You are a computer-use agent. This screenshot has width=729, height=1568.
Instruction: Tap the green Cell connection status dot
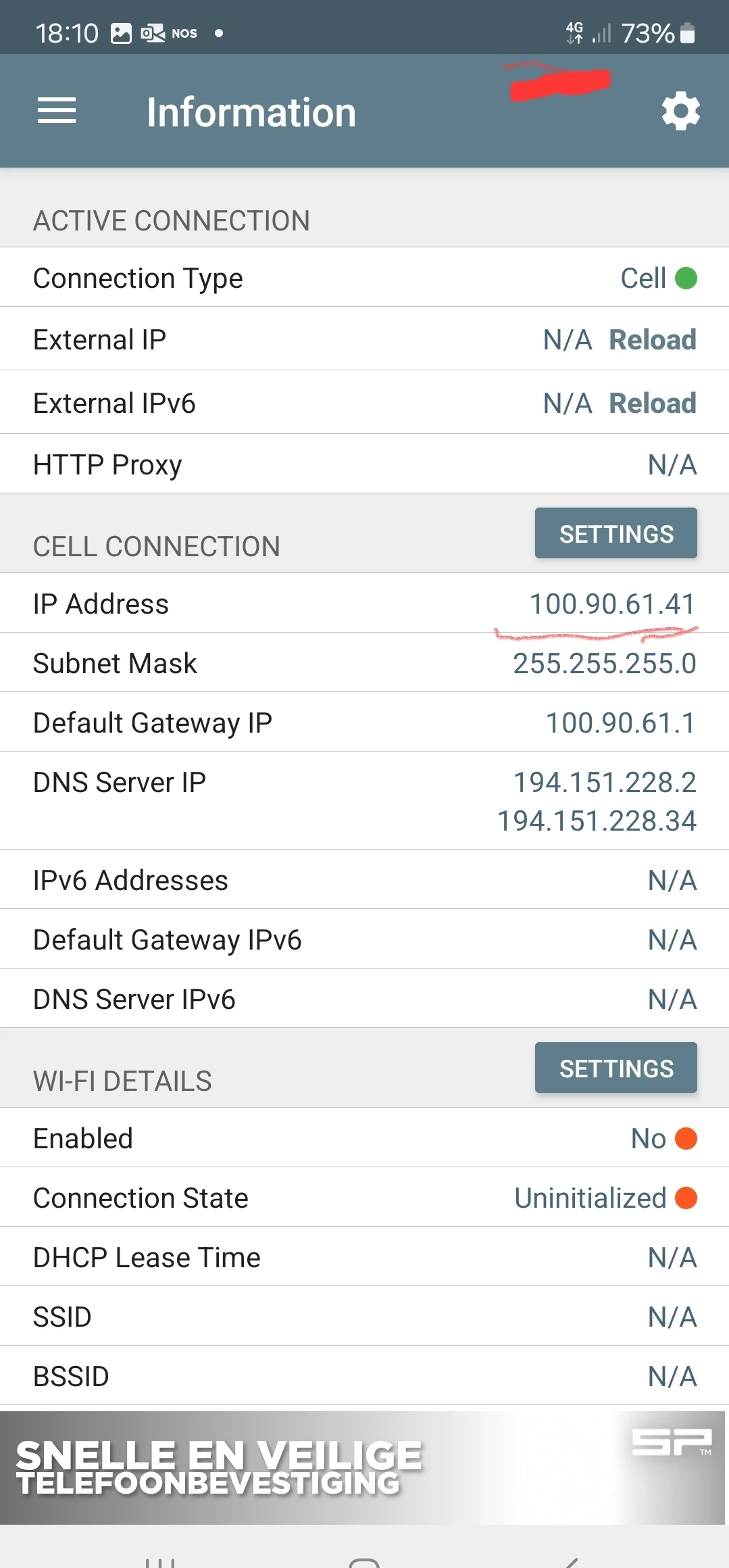pos(686,278)
